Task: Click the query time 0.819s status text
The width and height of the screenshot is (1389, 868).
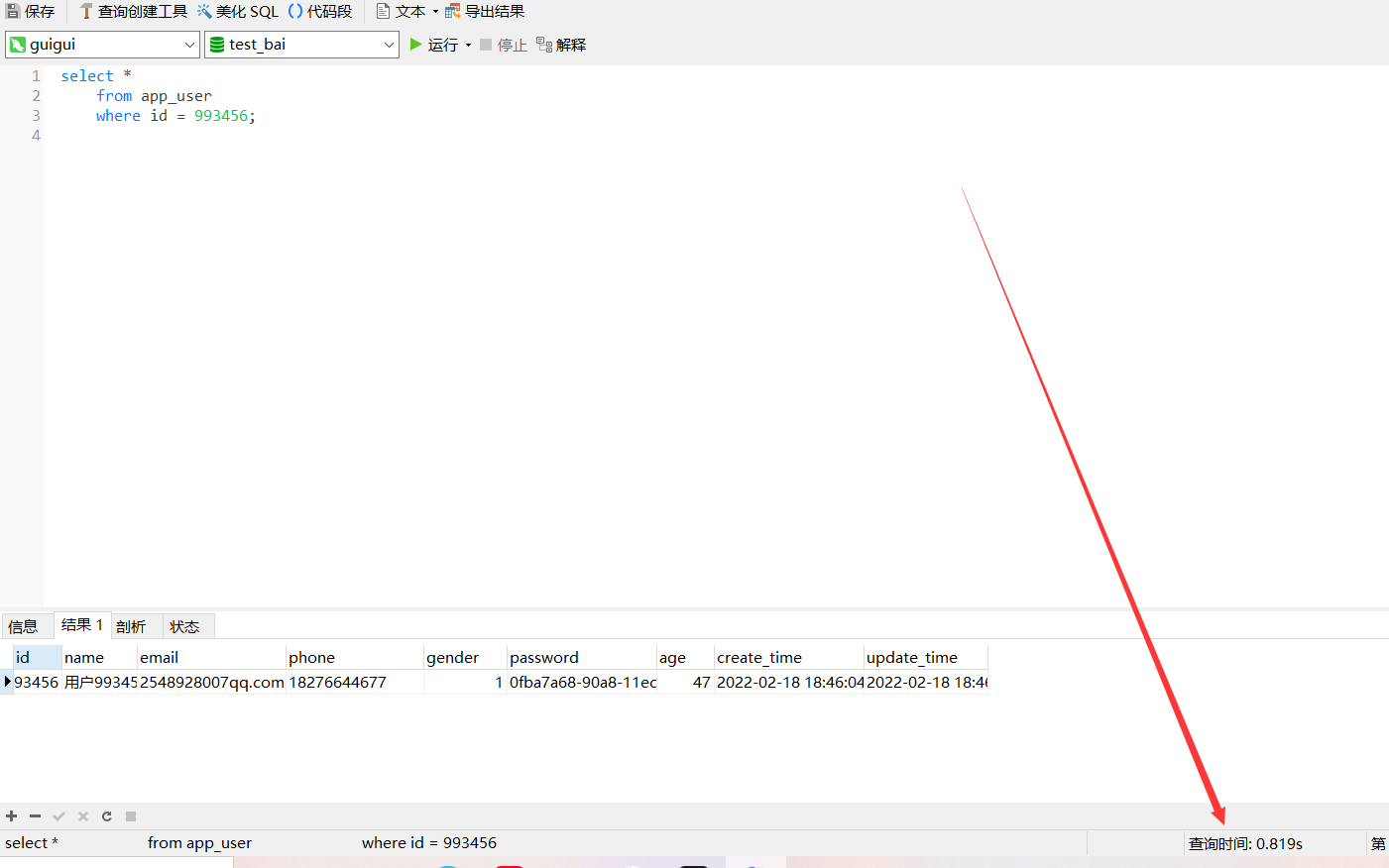Action: (1245, 843)
